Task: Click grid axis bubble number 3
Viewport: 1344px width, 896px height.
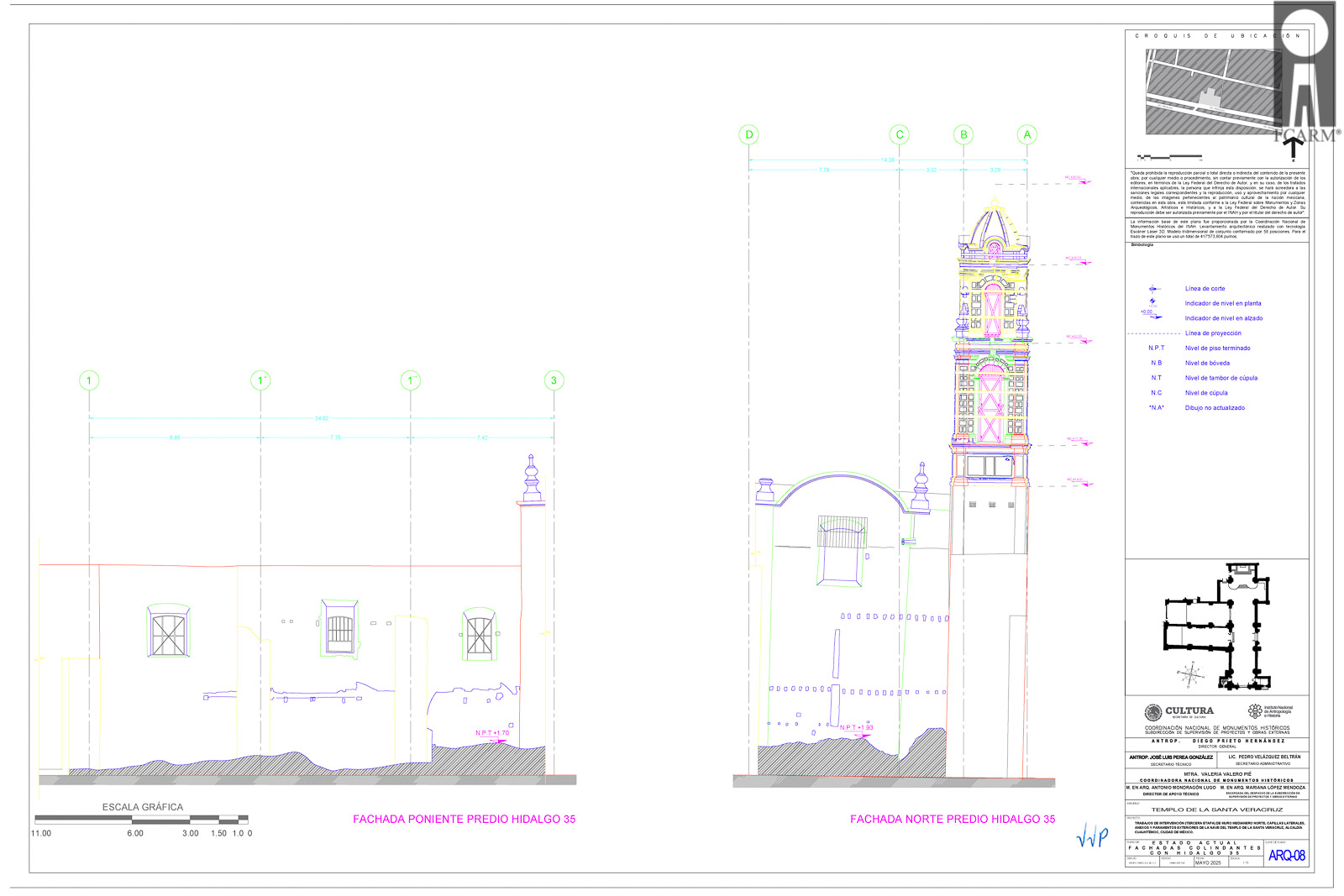Action: click(554, 380)
